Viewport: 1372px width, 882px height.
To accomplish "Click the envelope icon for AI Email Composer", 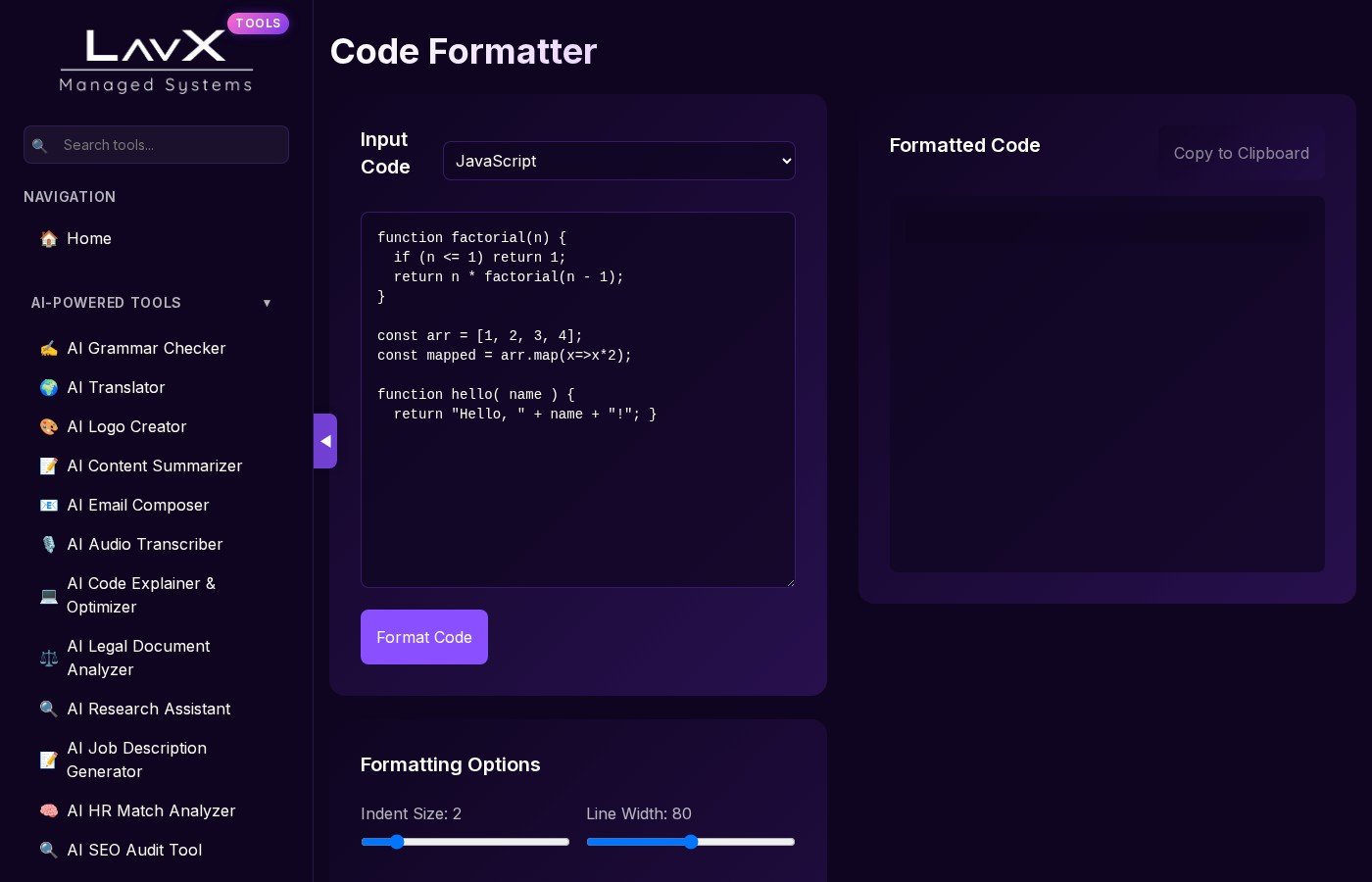I will pyautogui.click(x=48, y=506).
